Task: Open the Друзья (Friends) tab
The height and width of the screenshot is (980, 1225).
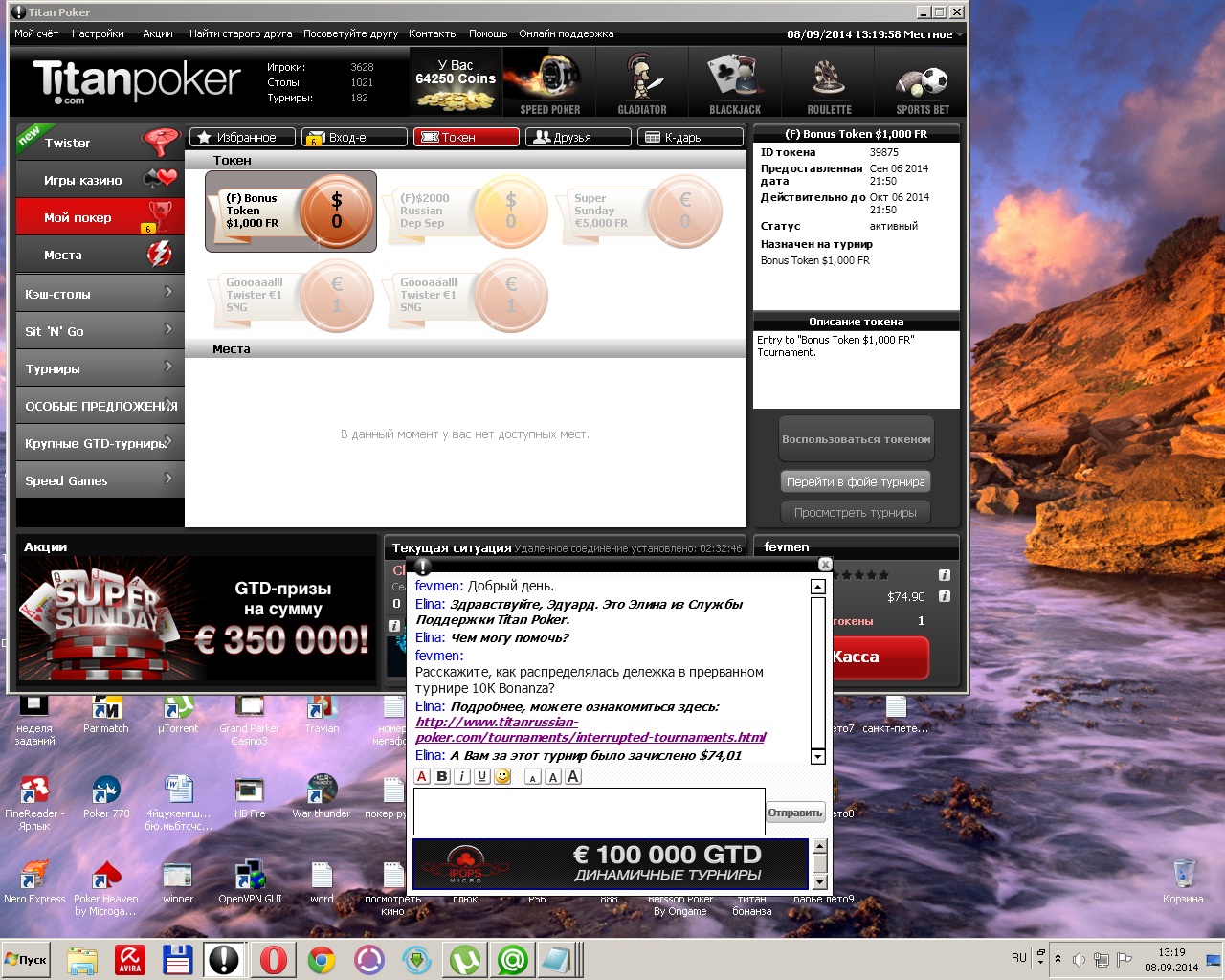Action: click(x=578, y=137)
